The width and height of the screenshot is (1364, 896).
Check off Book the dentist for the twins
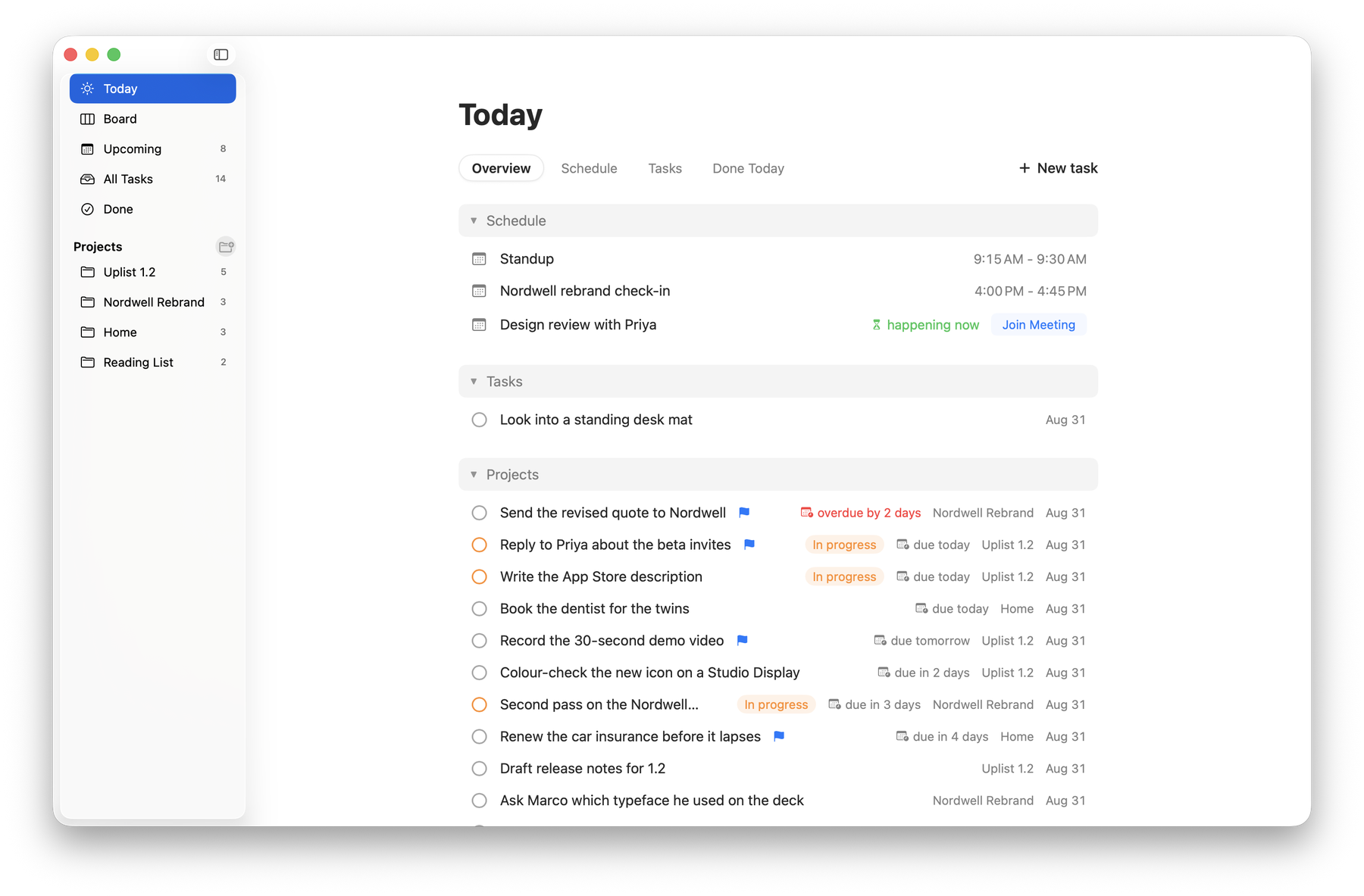point(480,609)
